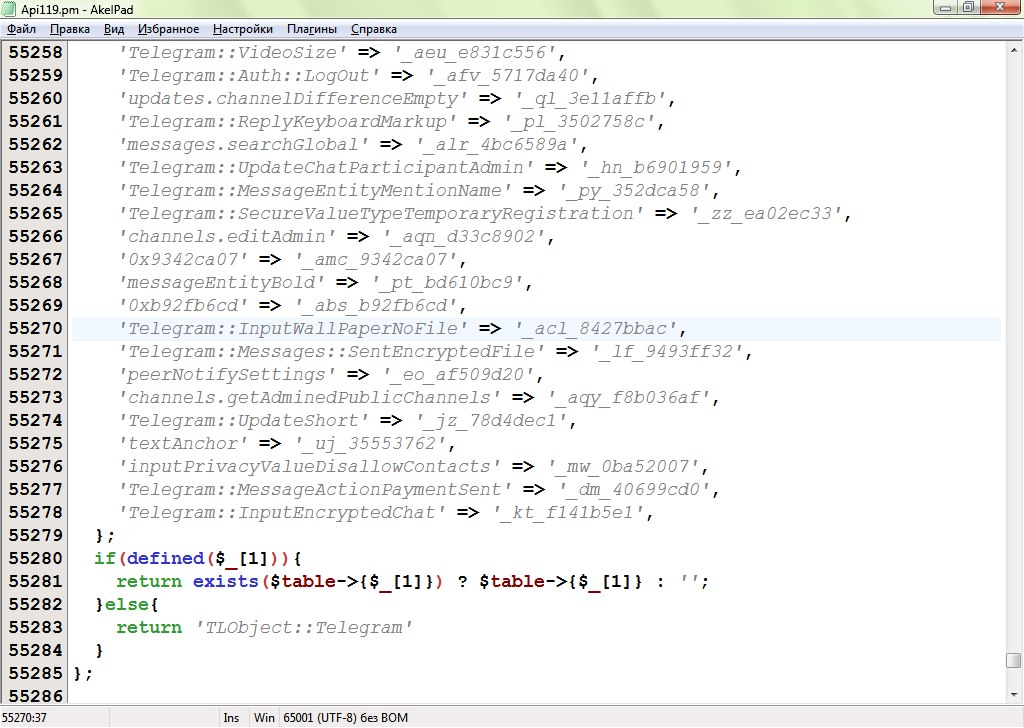Click the 'Telegram::InputEncryptedChat' string
The width and height of the screenshot is (1024, 728).
(281, 512)
